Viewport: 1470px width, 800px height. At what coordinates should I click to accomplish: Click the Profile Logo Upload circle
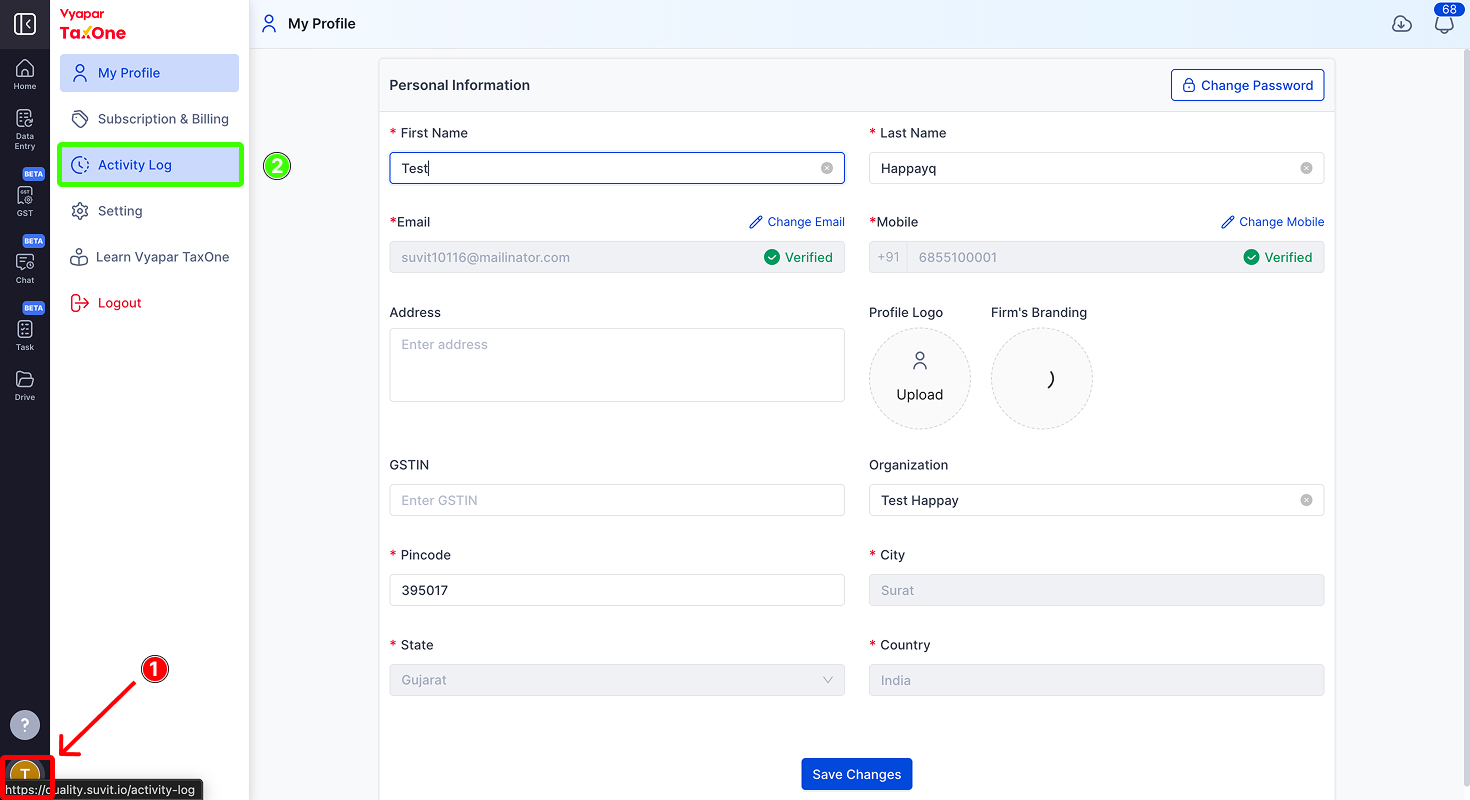pyautogui.click(x=920, y=379)
